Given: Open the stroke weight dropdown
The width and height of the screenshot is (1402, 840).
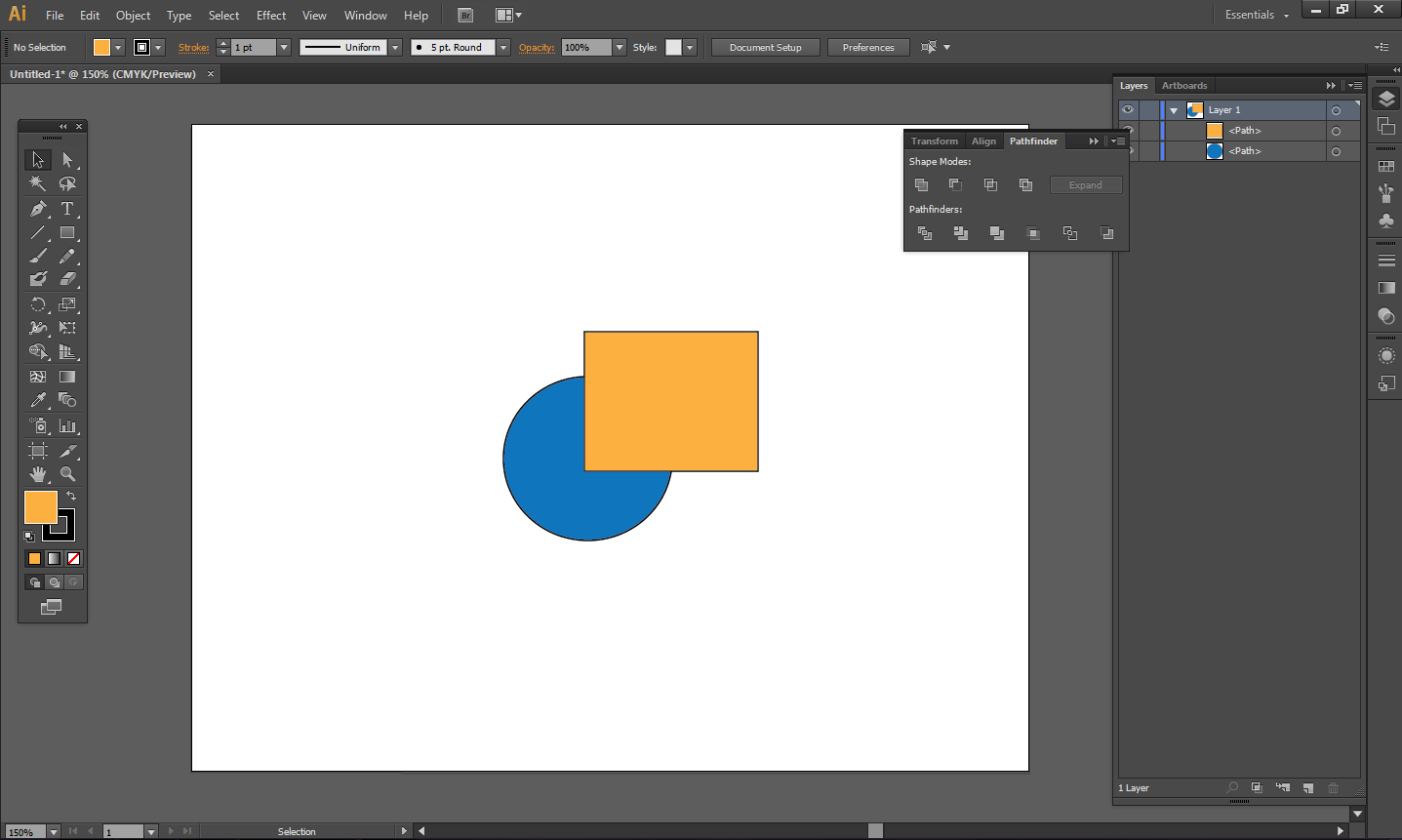Looking at the screenshot, I should click(284, 47).
